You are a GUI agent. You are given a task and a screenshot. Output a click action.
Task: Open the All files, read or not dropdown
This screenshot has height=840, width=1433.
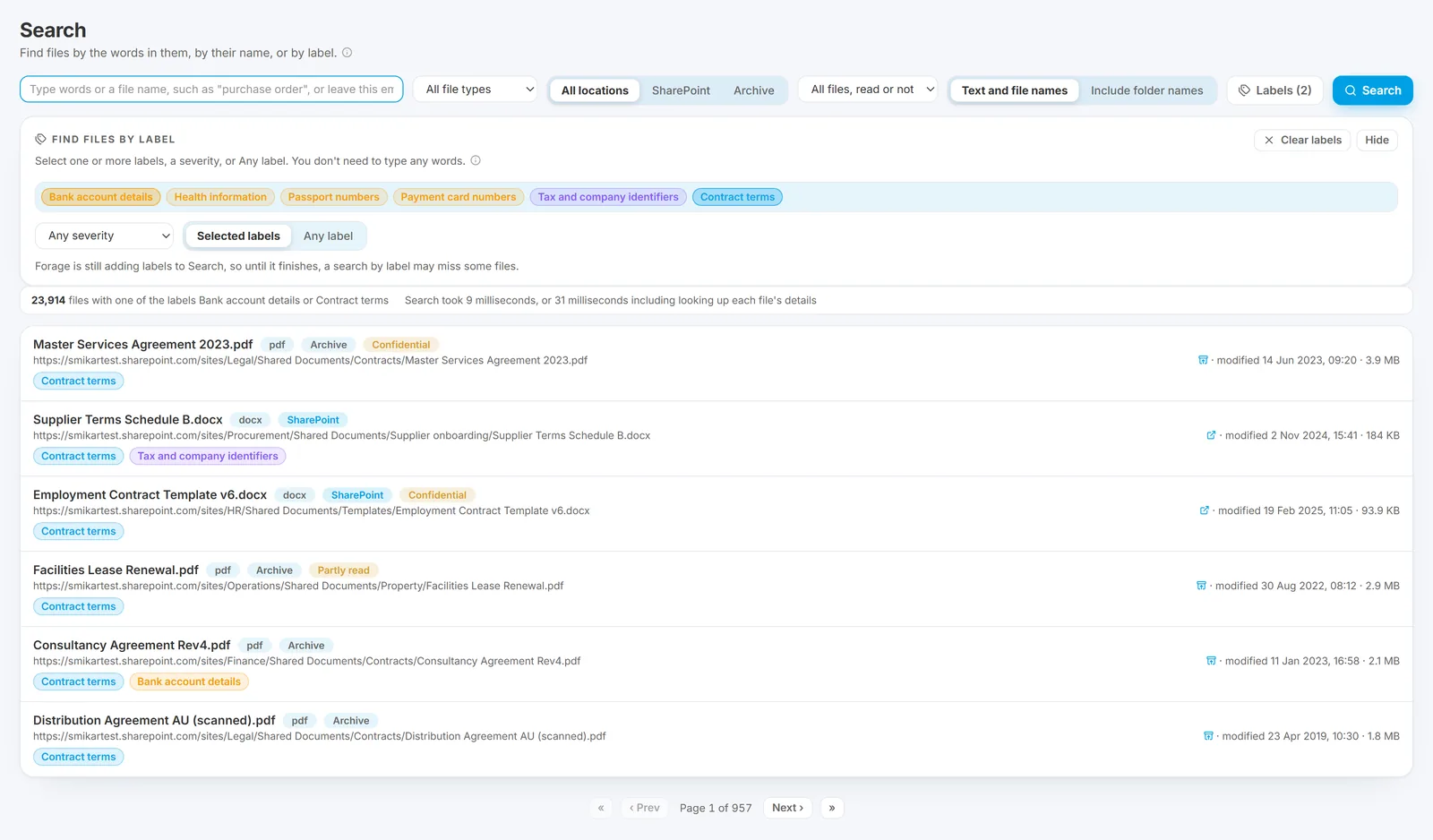868,90
